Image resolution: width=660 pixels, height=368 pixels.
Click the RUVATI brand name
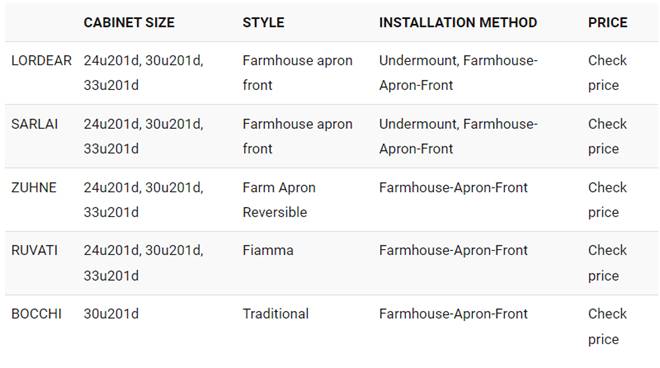(35, 251)
